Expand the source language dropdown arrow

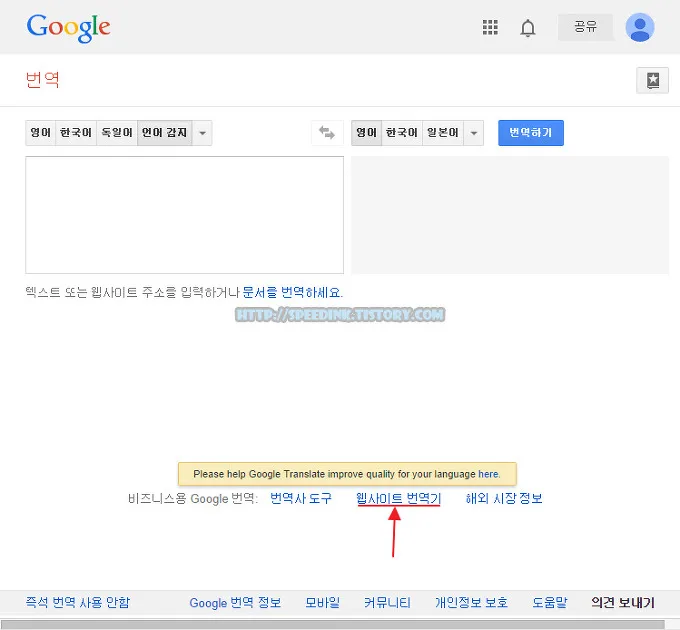coord(202,133)
